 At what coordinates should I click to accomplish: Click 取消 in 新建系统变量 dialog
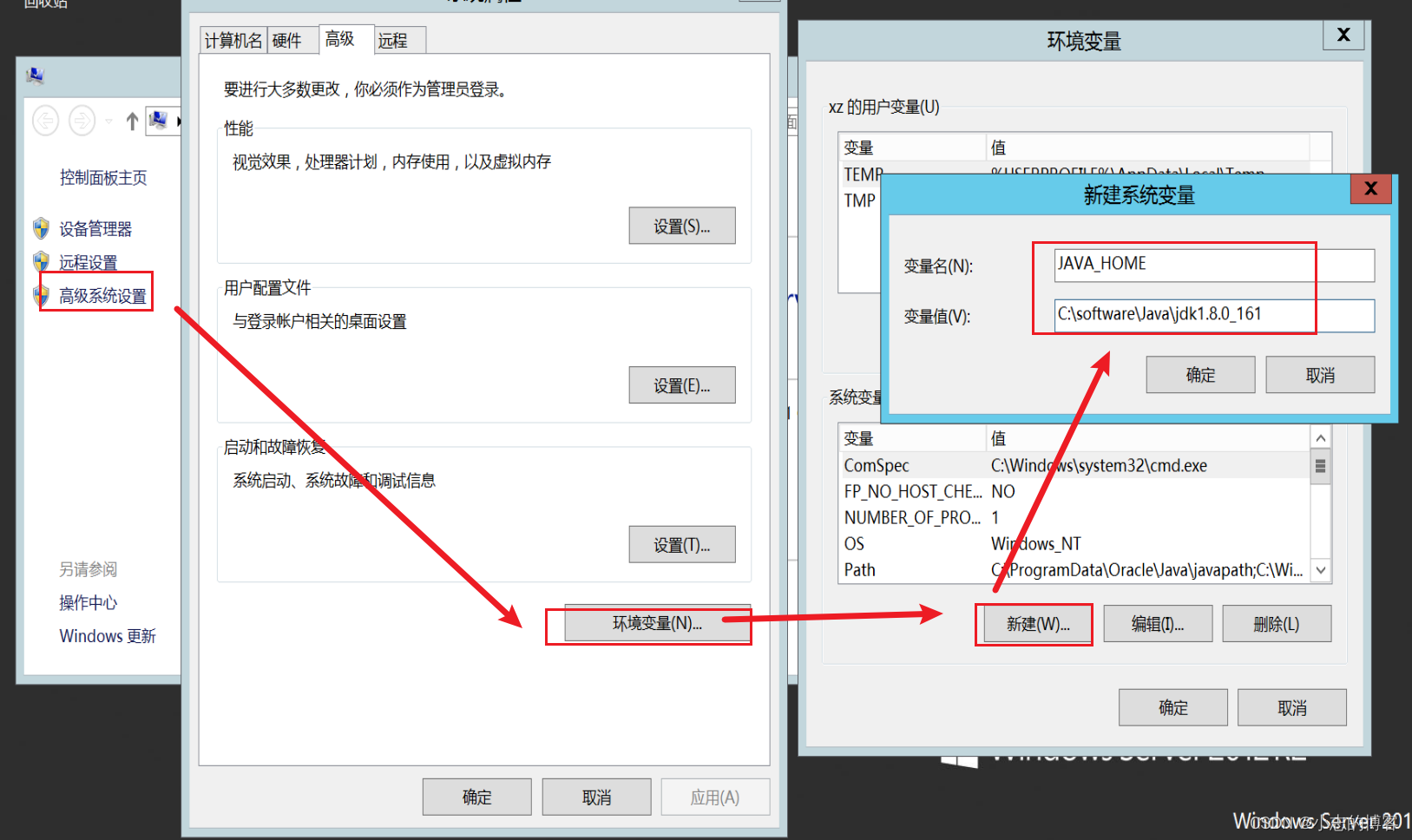point(1321,375)
